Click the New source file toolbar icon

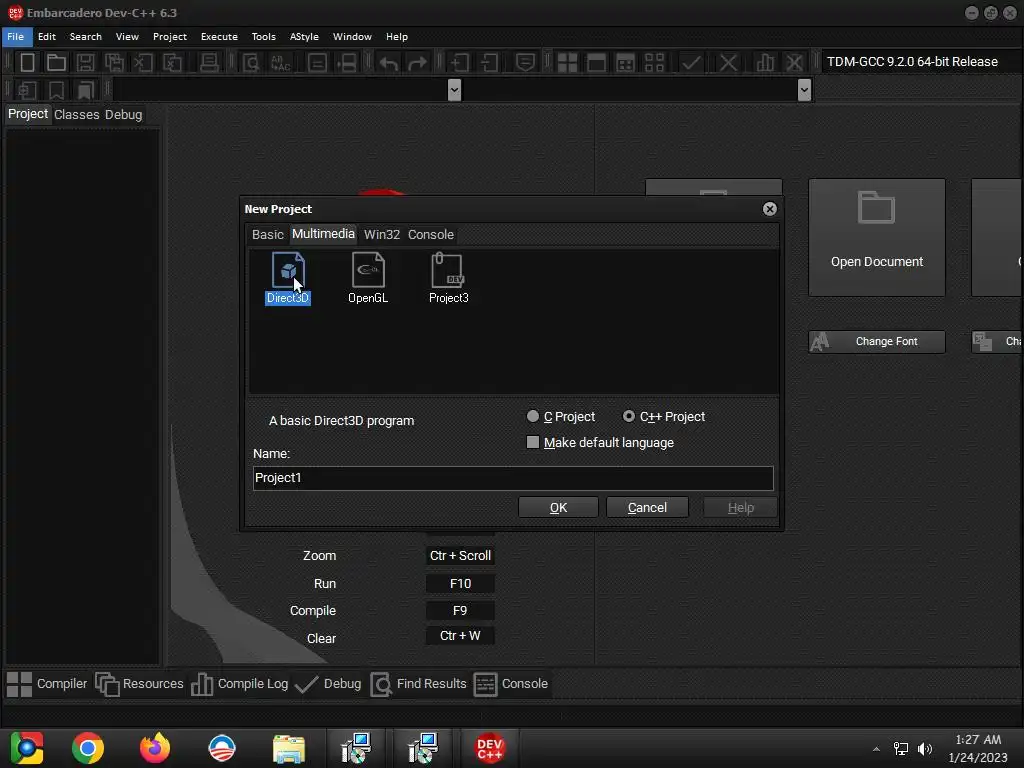(x=27, y=63)
